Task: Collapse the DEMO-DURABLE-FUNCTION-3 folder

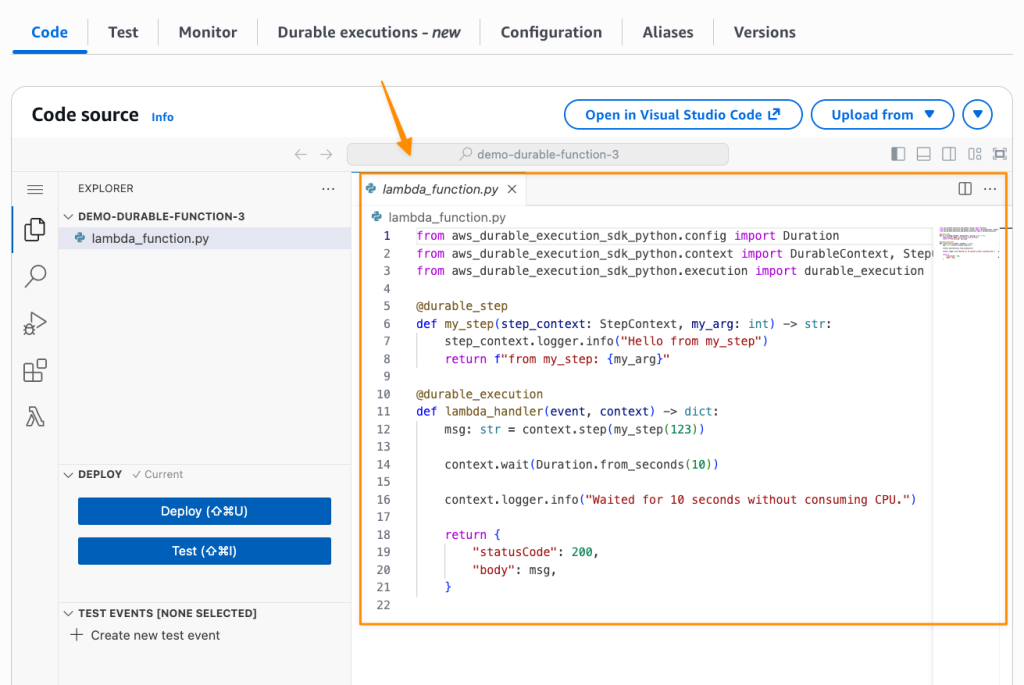Action: coord(68,215)
